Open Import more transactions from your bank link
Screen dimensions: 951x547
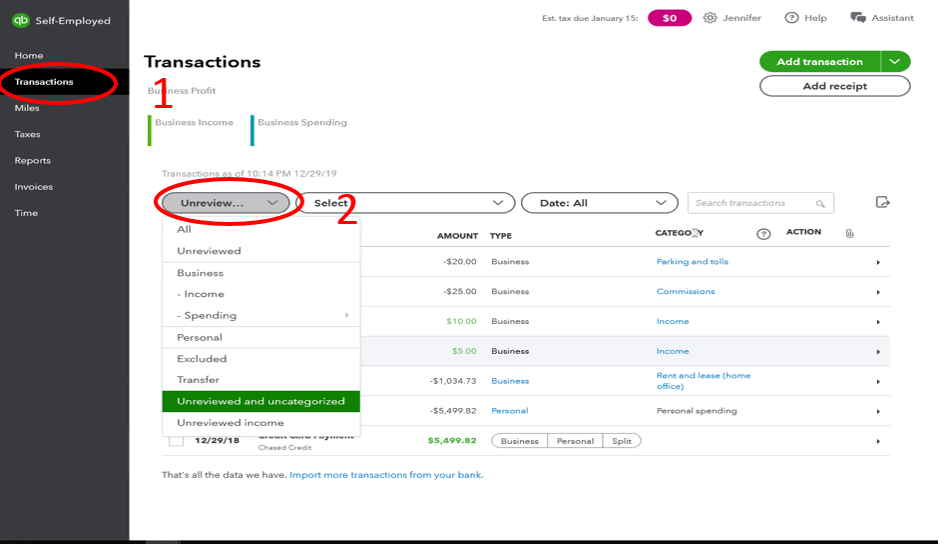click(x=386, y=475)
